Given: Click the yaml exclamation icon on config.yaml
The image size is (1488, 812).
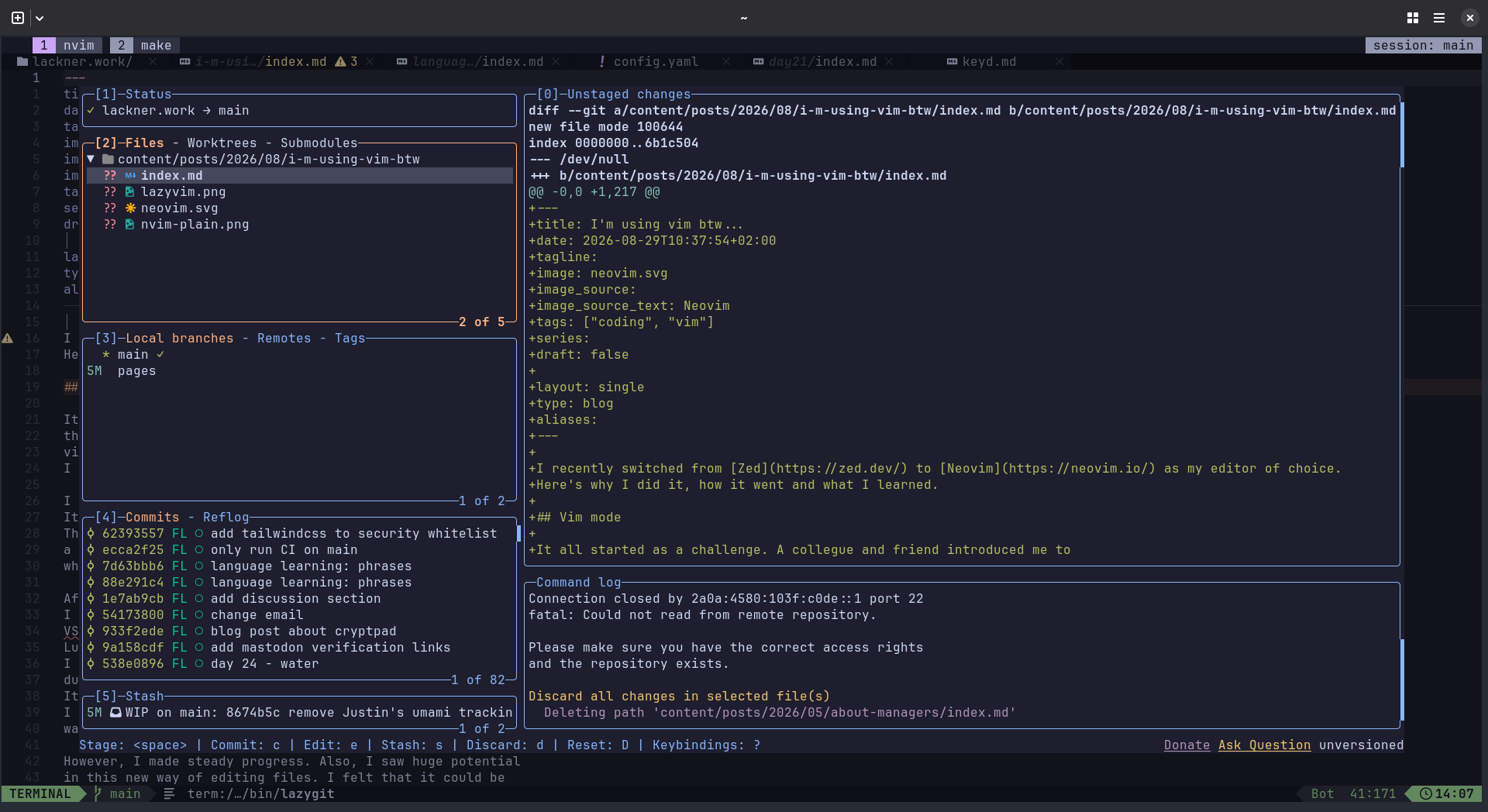Looking at the screenshot, I should (602, 61).
